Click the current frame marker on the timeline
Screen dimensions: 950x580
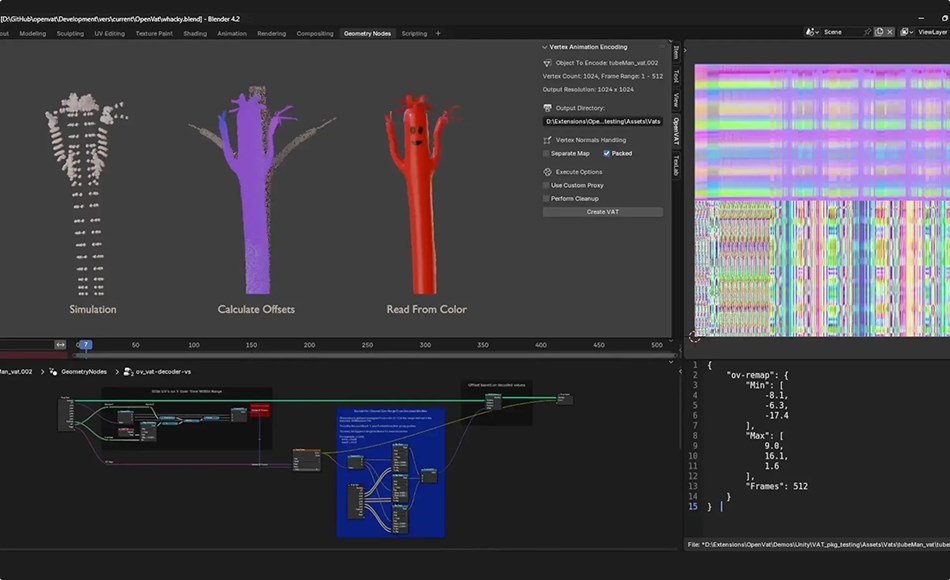[87, 345]
